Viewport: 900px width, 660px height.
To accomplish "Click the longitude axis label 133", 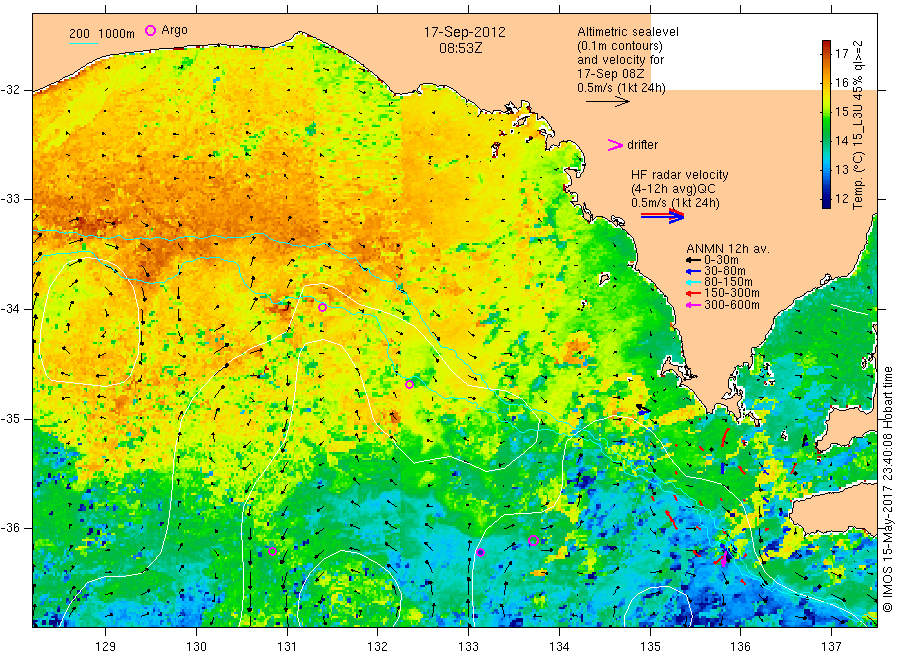I will point(468,647).
